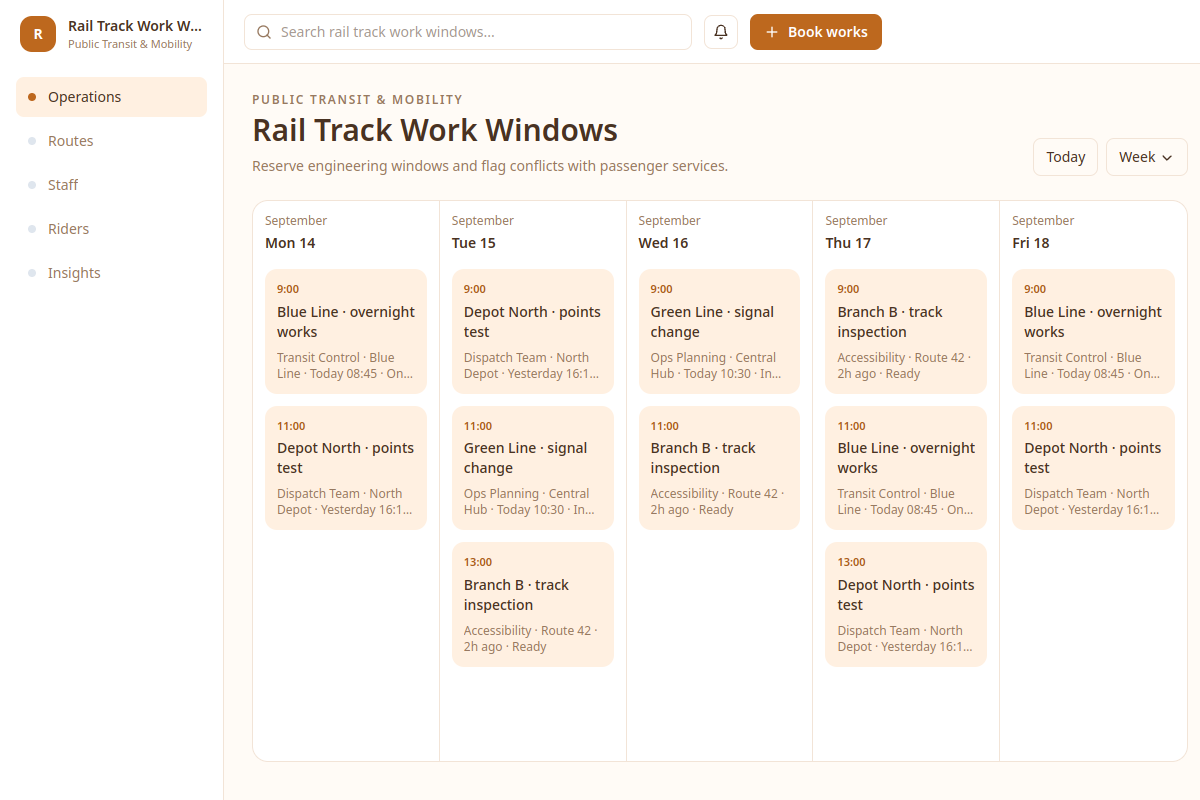Open Thu 17 13:00 Depot North points test
Image resolution: width=1200 pixels, height=800 pixels.
tap(906, 604)
